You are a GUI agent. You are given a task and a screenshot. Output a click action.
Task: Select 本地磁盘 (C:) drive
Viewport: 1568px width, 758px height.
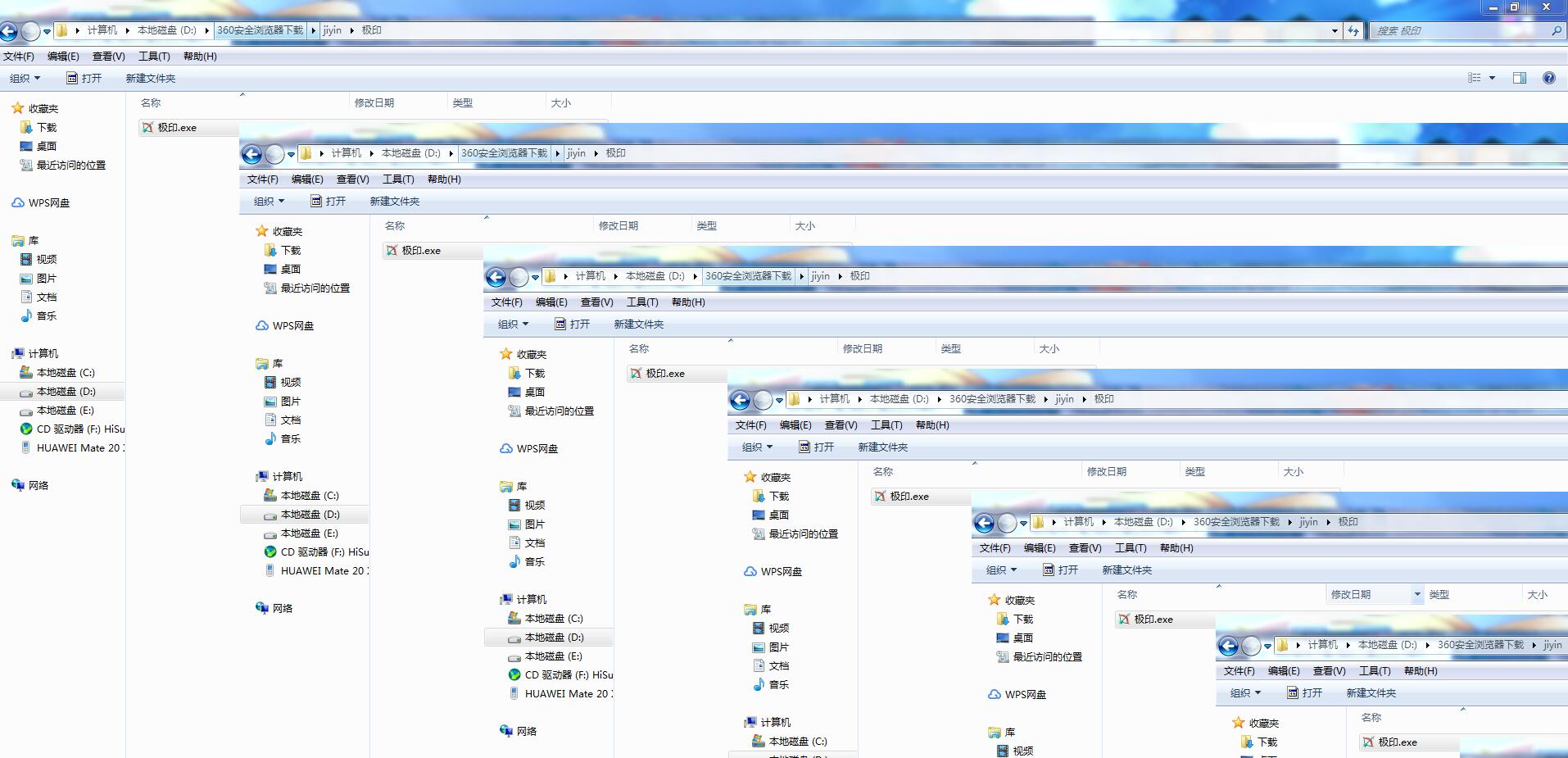coord(66,372)
